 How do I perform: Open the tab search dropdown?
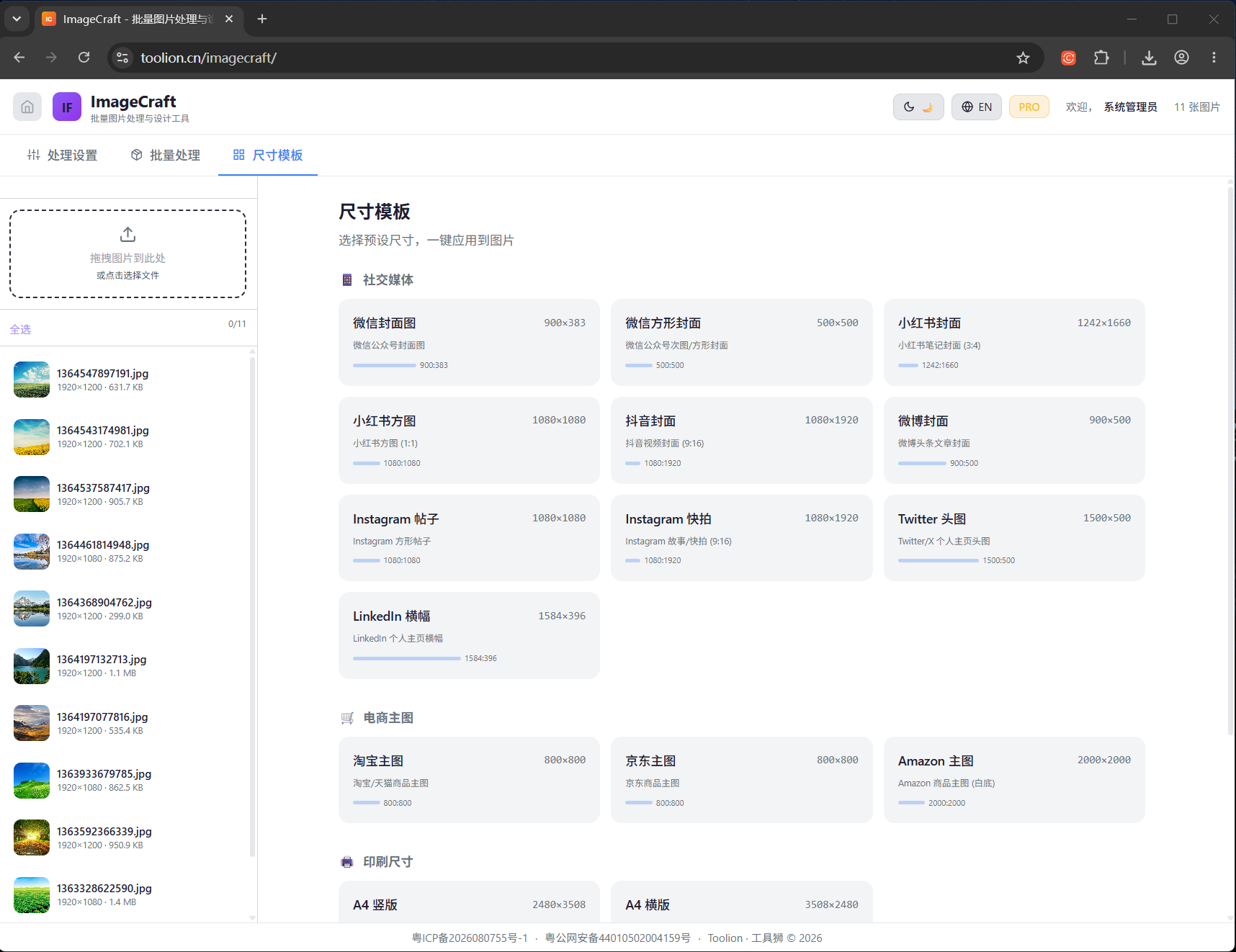pos(17,19)
